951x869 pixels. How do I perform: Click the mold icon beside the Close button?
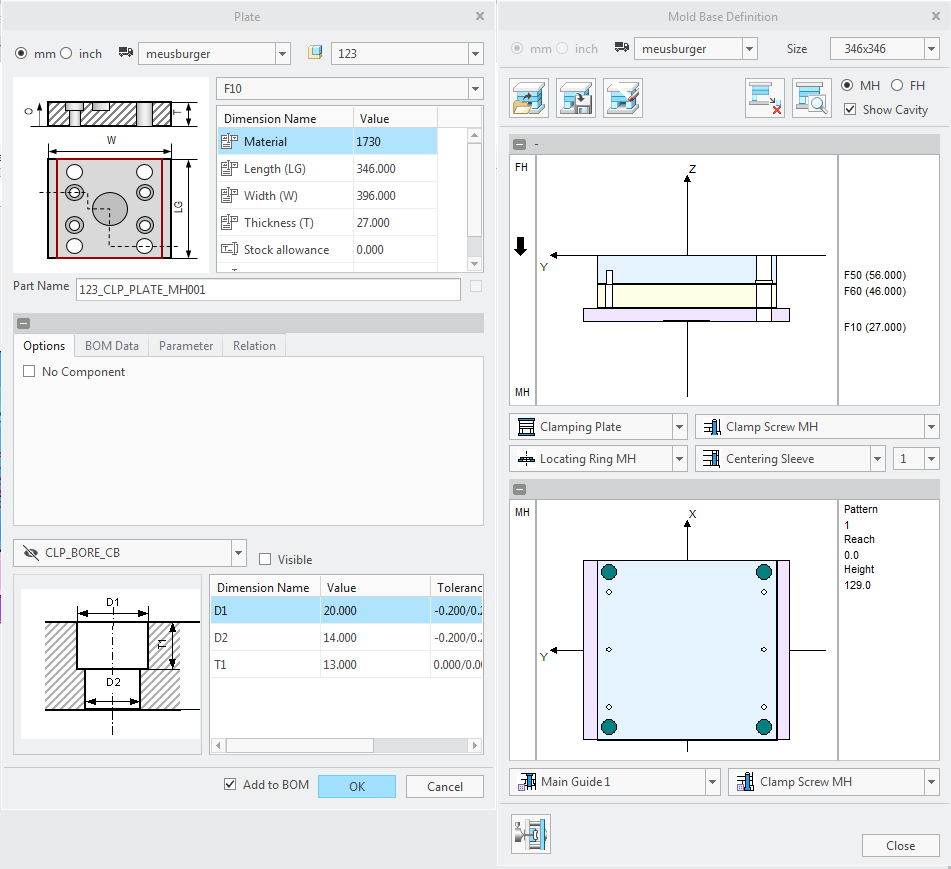click(531, 834)
